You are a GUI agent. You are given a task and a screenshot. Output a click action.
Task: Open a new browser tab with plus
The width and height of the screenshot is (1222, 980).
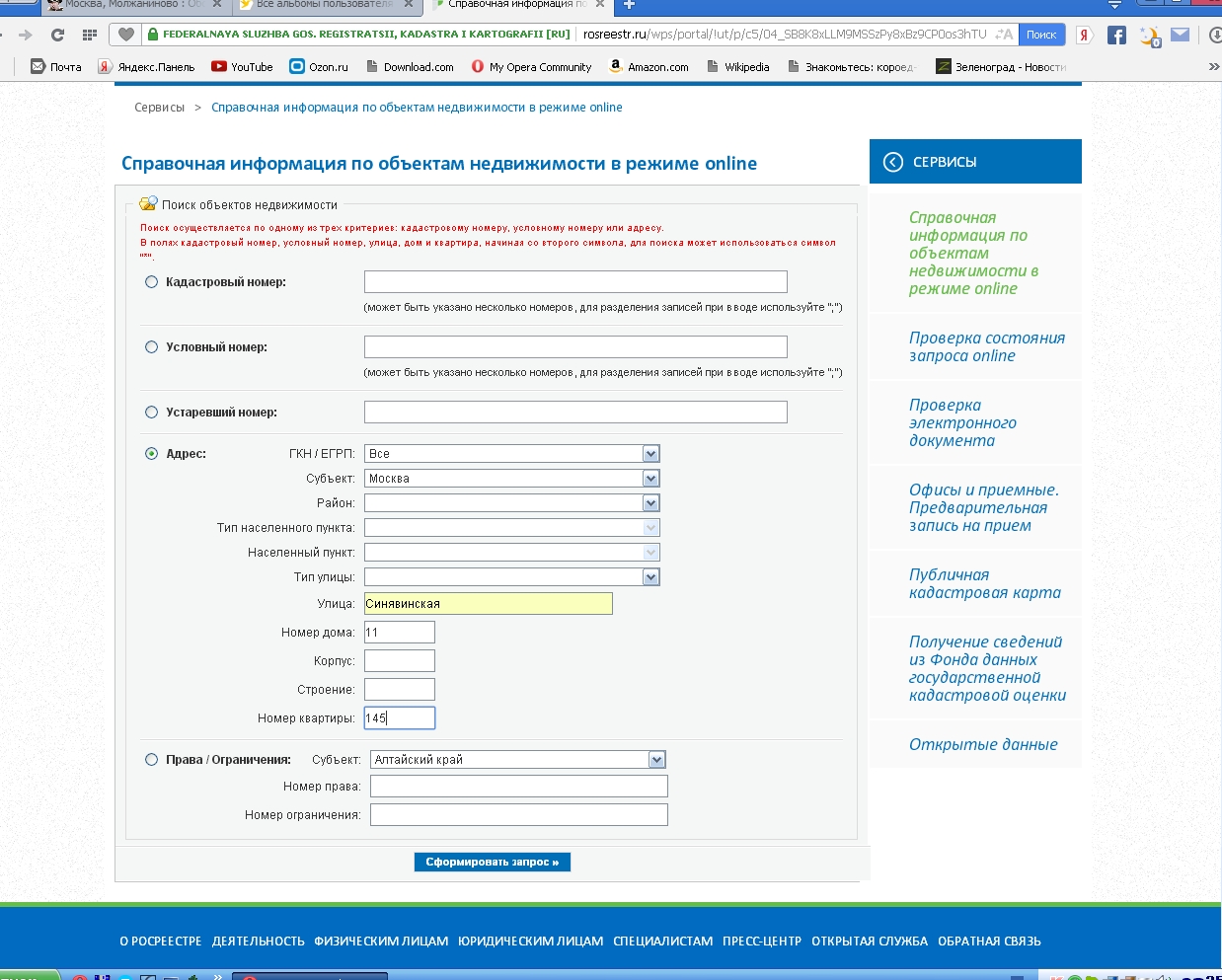click(629, 5)
